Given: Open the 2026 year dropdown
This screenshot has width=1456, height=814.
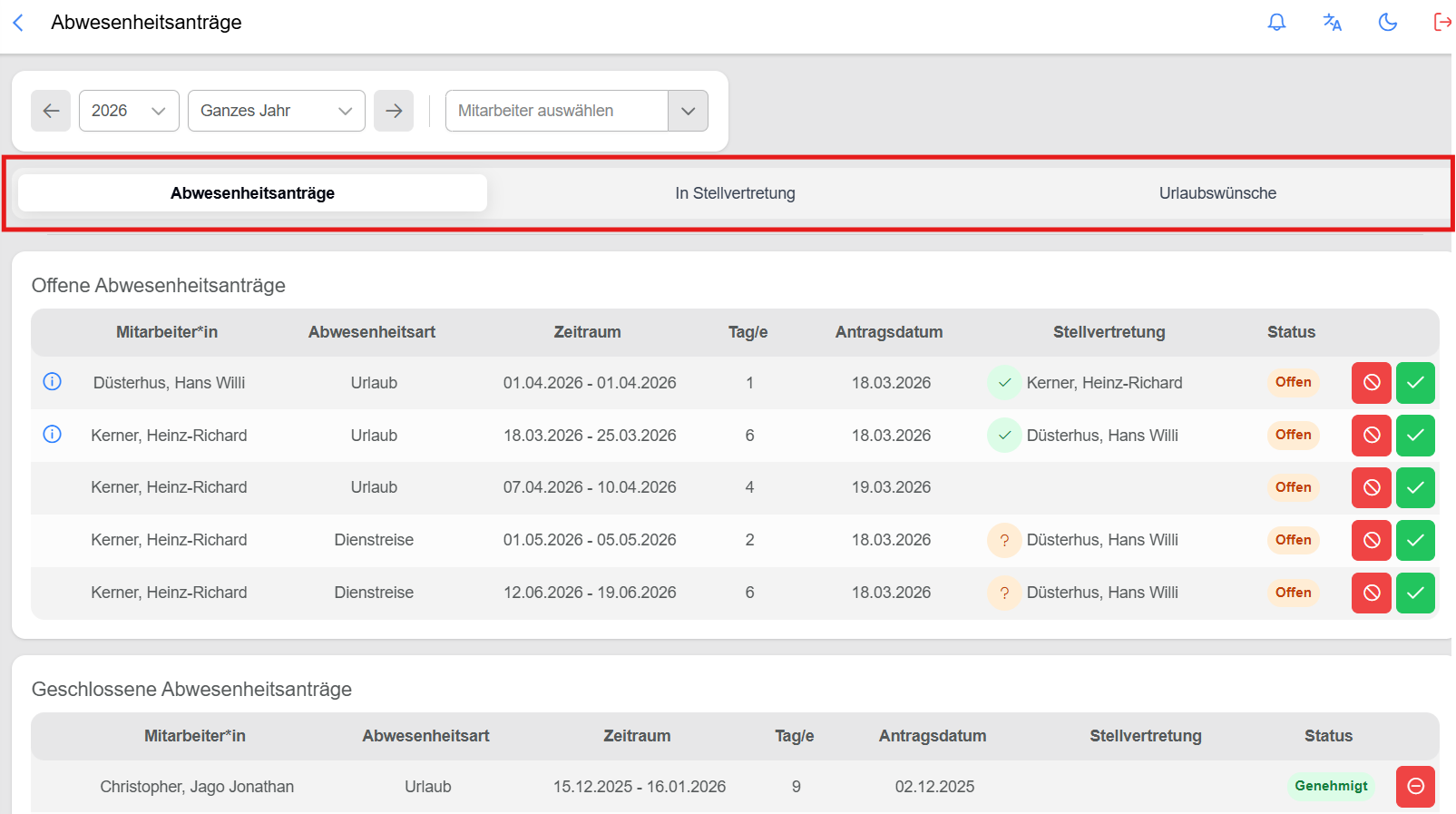Looking at the screenshot, I should [x=129, y=111].
